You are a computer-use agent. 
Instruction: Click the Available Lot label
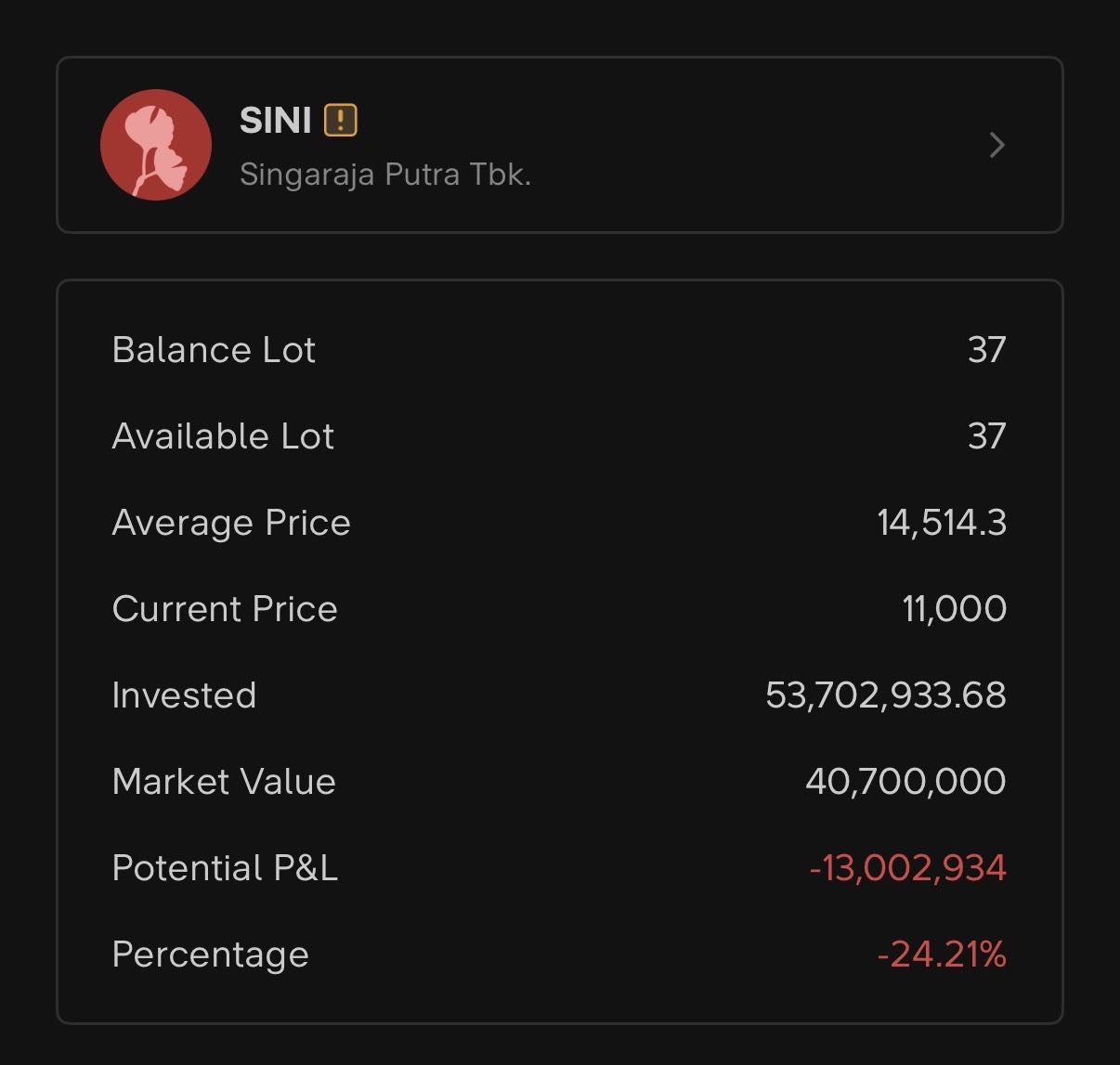[223, 436]
